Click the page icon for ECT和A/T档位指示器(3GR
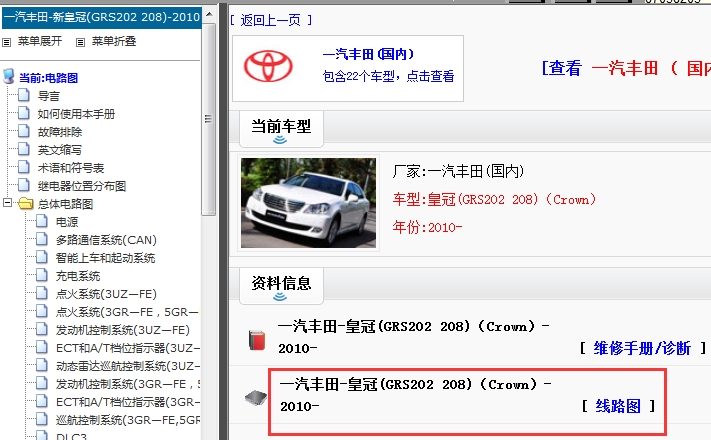 (x=42, y=401)
